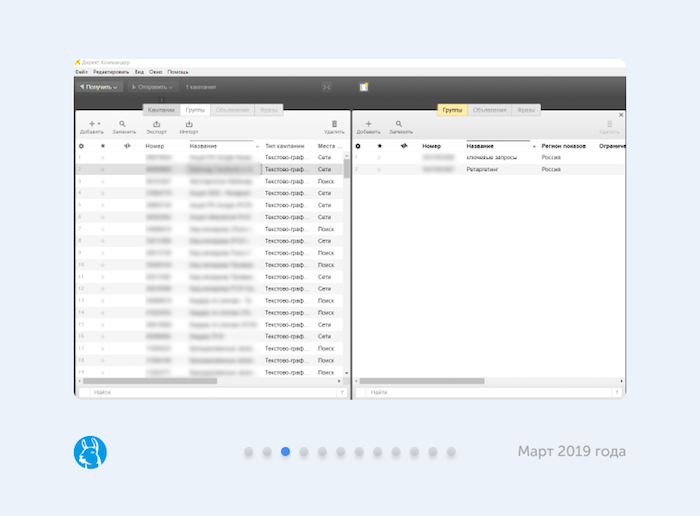Image resolution: width=700 pixels, height=516 pixels.
Task: Toggle the favorite star in left row 8
Action: click(x=103, y=241)
